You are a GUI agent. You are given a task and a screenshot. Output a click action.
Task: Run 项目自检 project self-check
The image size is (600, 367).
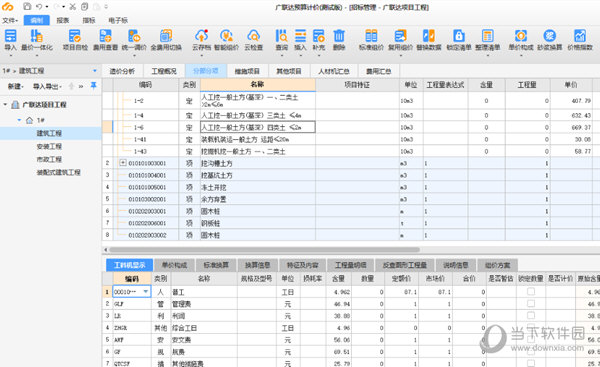tap(75, 40)
